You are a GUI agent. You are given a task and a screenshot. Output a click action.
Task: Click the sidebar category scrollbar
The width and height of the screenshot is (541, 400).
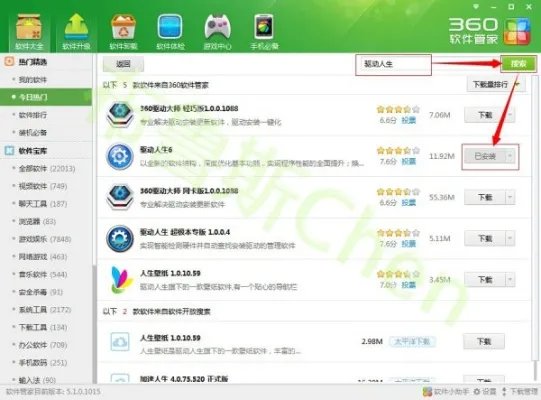click(94, 324)
